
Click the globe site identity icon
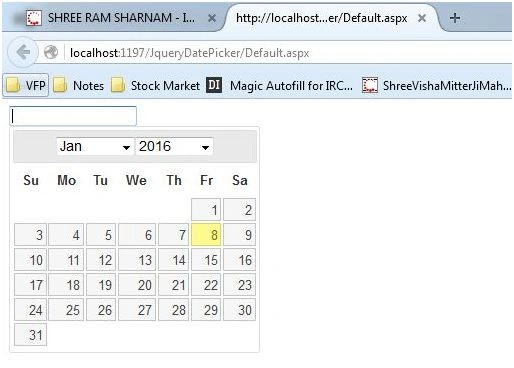pos(51,52)
